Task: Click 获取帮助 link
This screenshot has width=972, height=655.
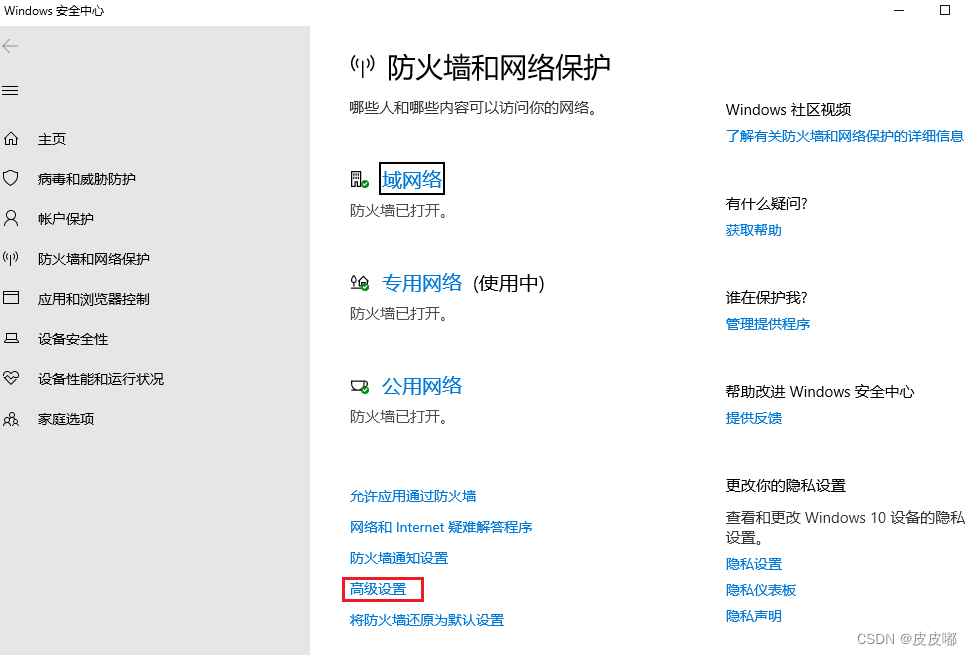Action: (753, 230)
